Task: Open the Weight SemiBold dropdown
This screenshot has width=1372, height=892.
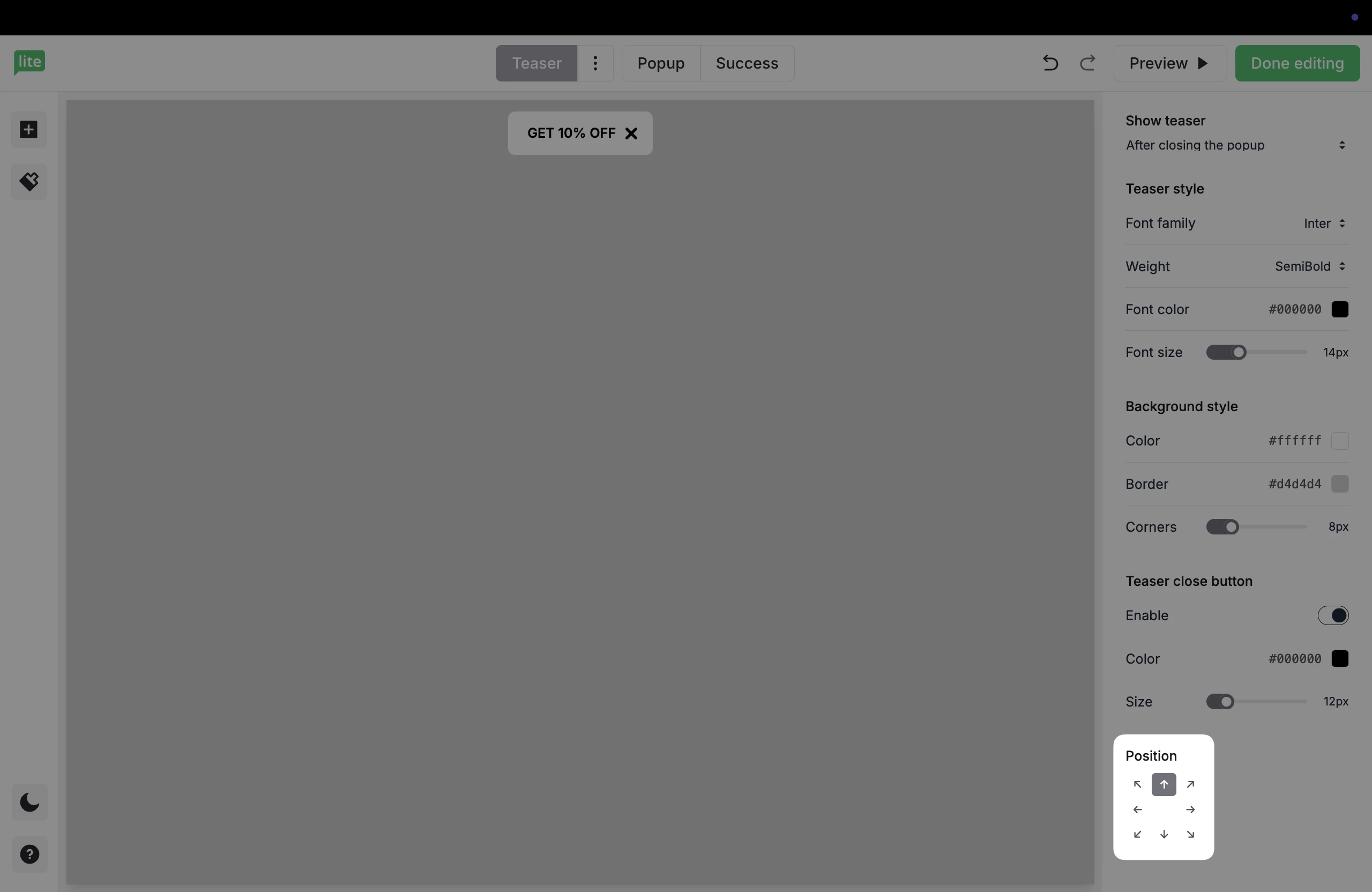Action: pos(1310,266)
